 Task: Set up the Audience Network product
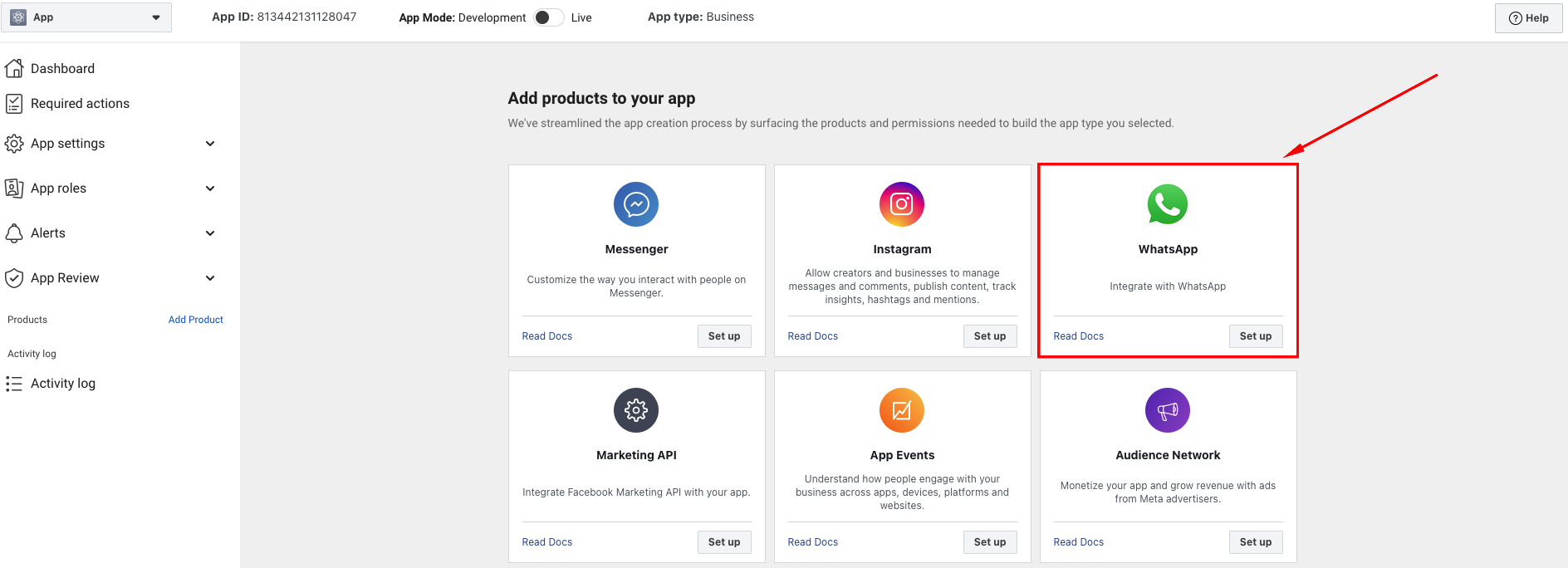click(x=1256, y=542)
